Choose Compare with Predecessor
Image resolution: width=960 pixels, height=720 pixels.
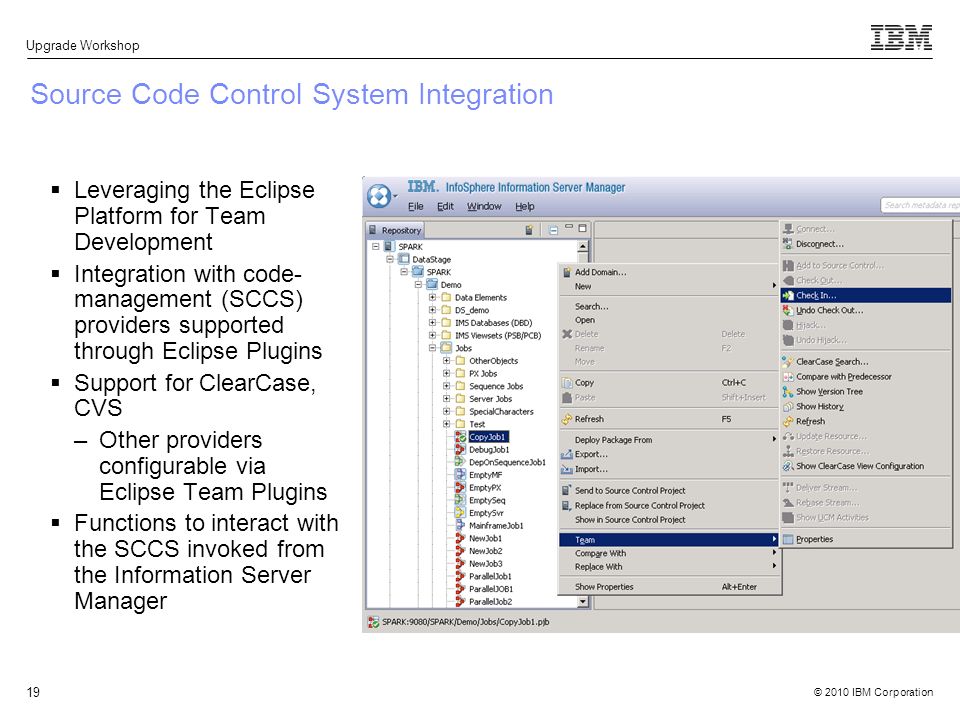(866, 377)
